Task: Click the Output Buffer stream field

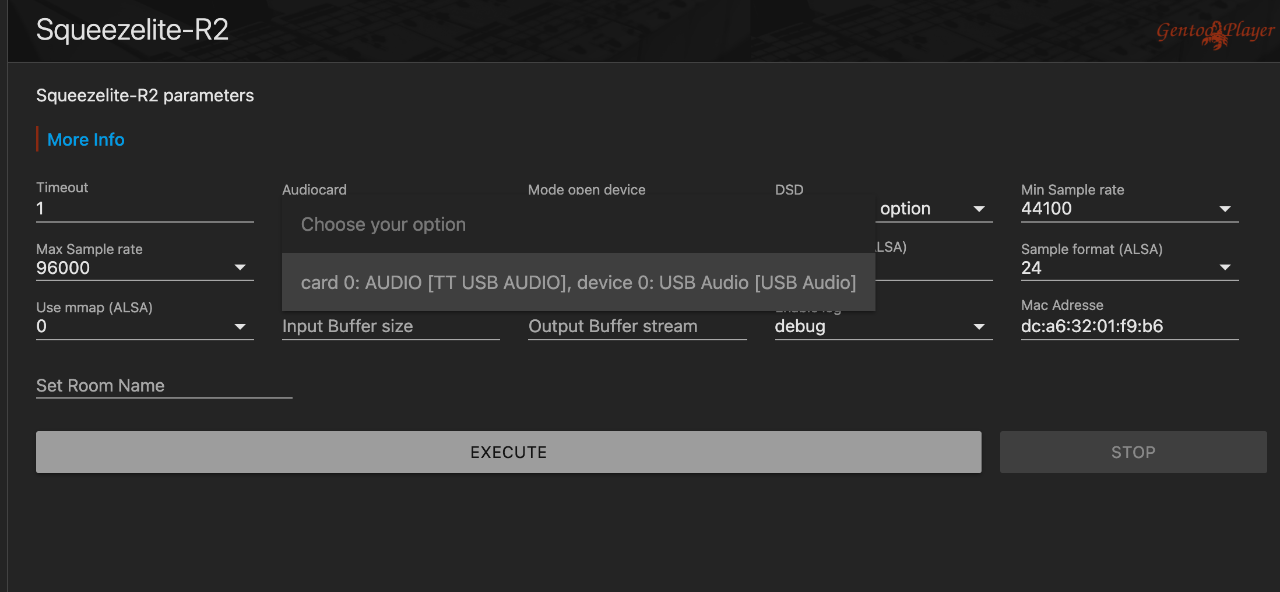Action: point(637,327)
